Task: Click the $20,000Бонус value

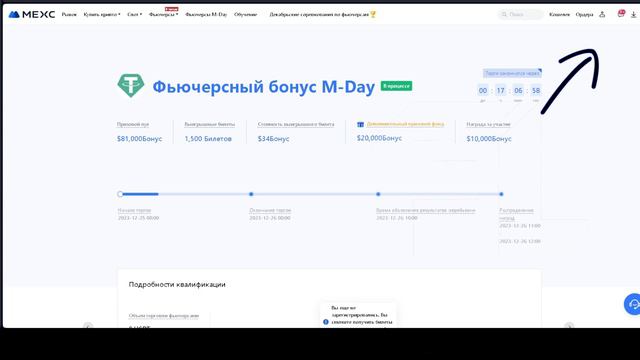Action: pos(379,138)
